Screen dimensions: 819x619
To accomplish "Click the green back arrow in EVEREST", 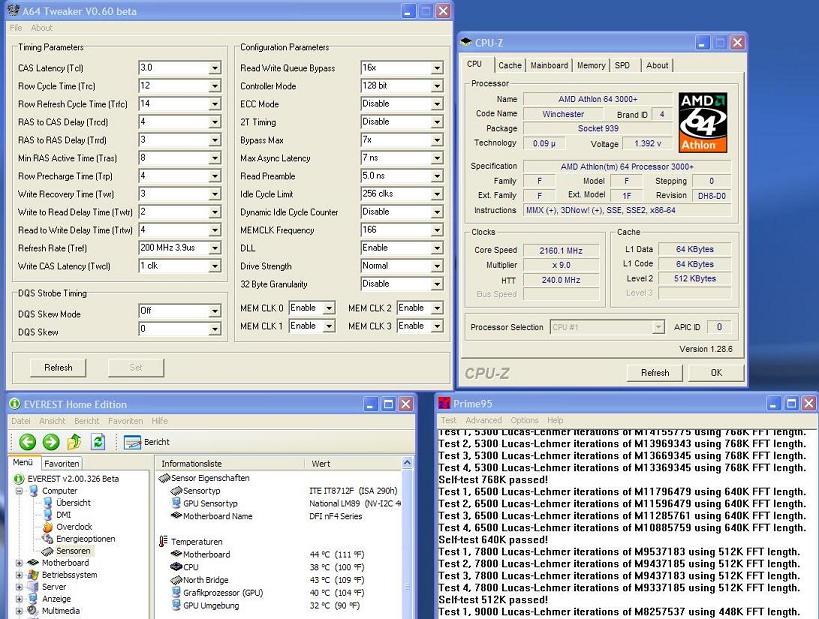I will 27,442.
